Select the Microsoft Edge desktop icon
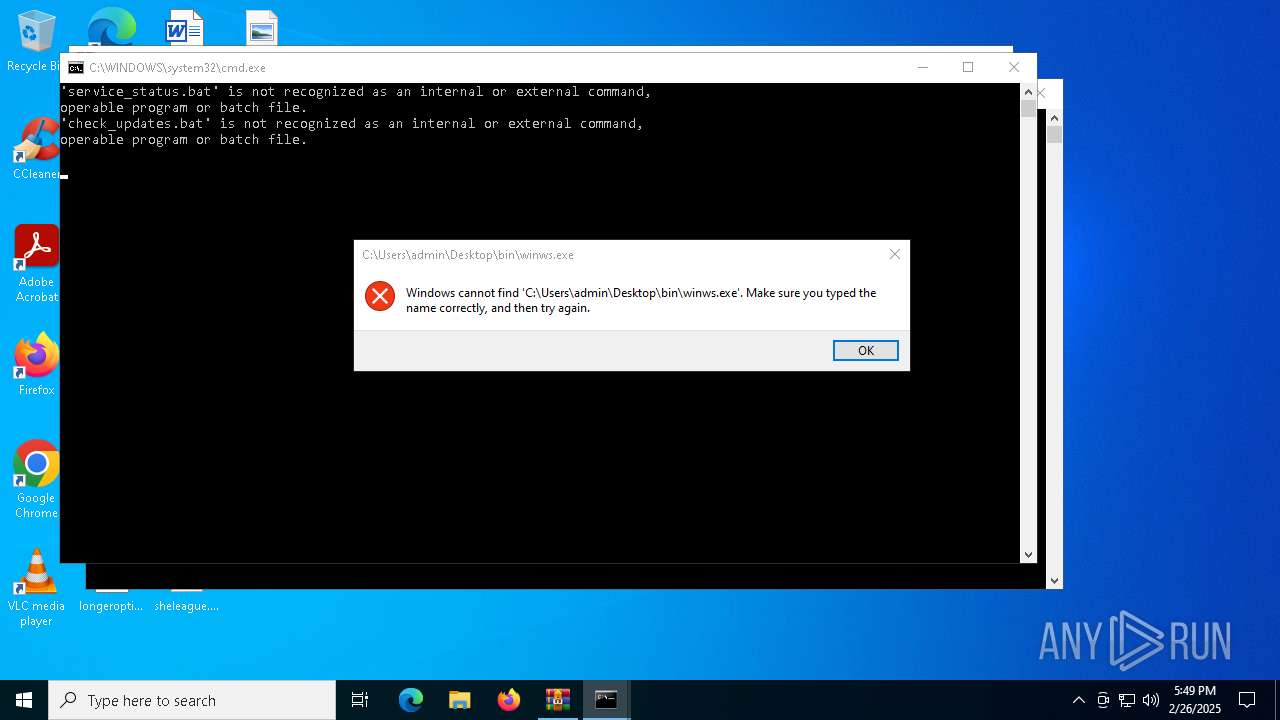 110,27
